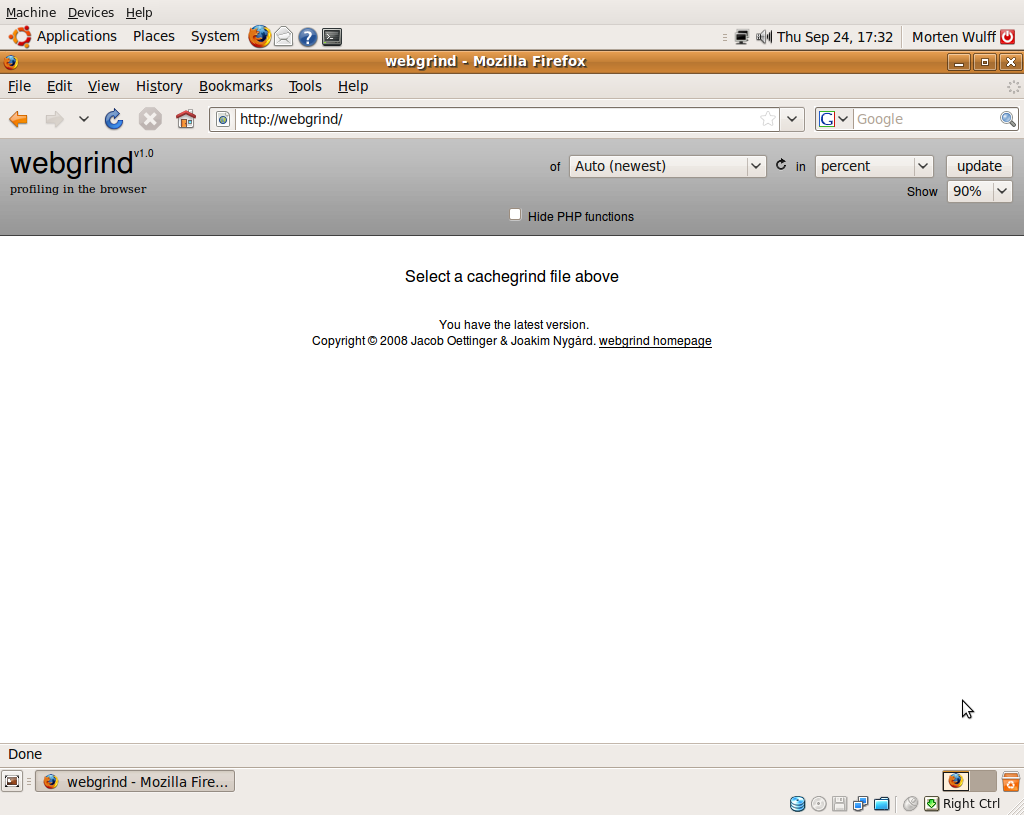Screen dimensions: 1024x815
Task: Click the VirtualBox network adapter icon
Action: coord(861,804)
